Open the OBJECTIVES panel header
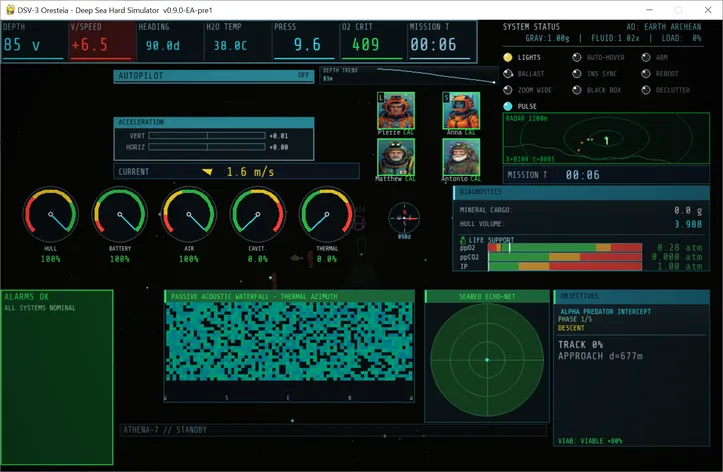 click(632, 296)
